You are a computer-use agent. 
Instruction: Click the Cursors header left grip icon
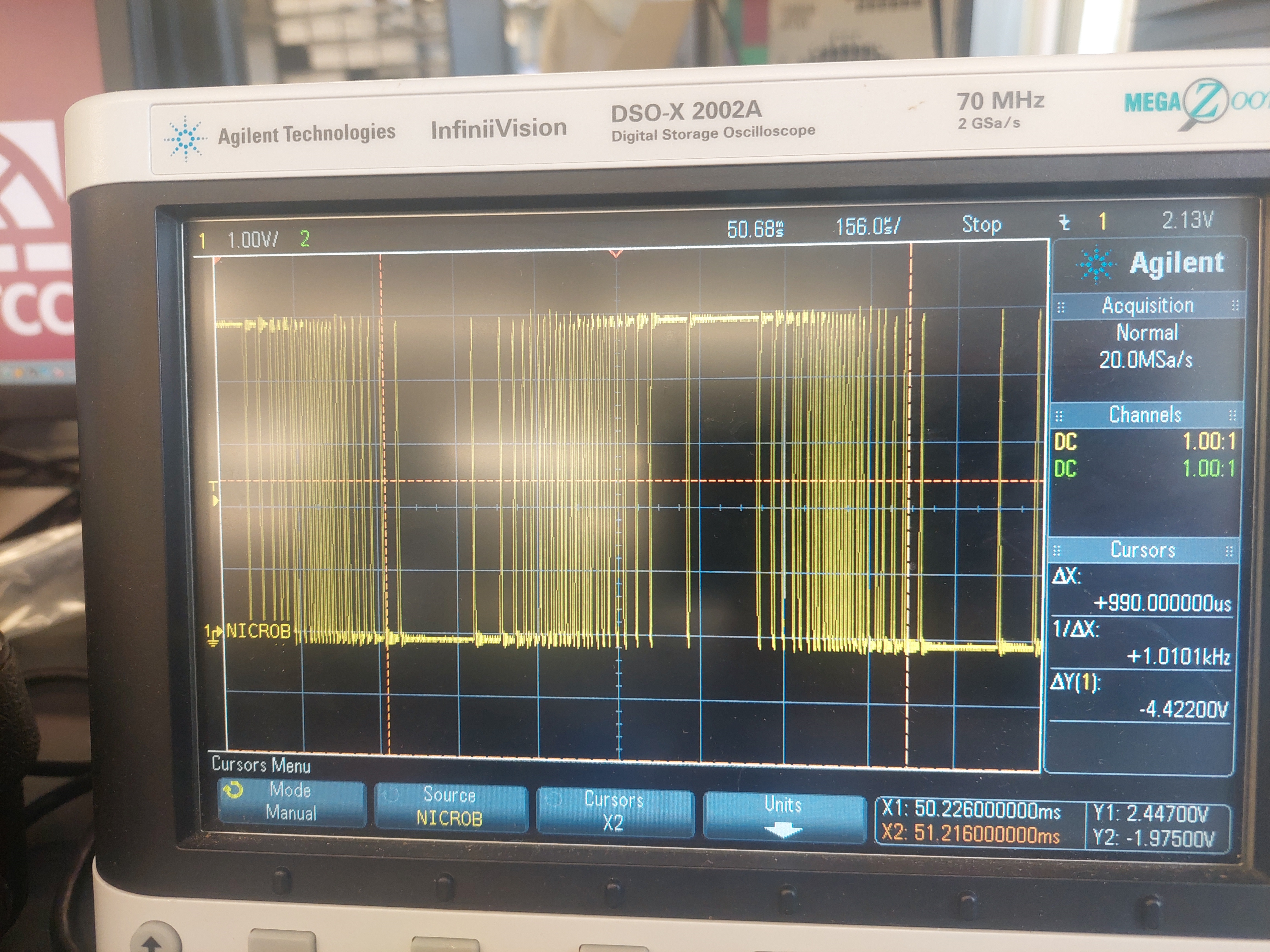tap(1056, 551)
